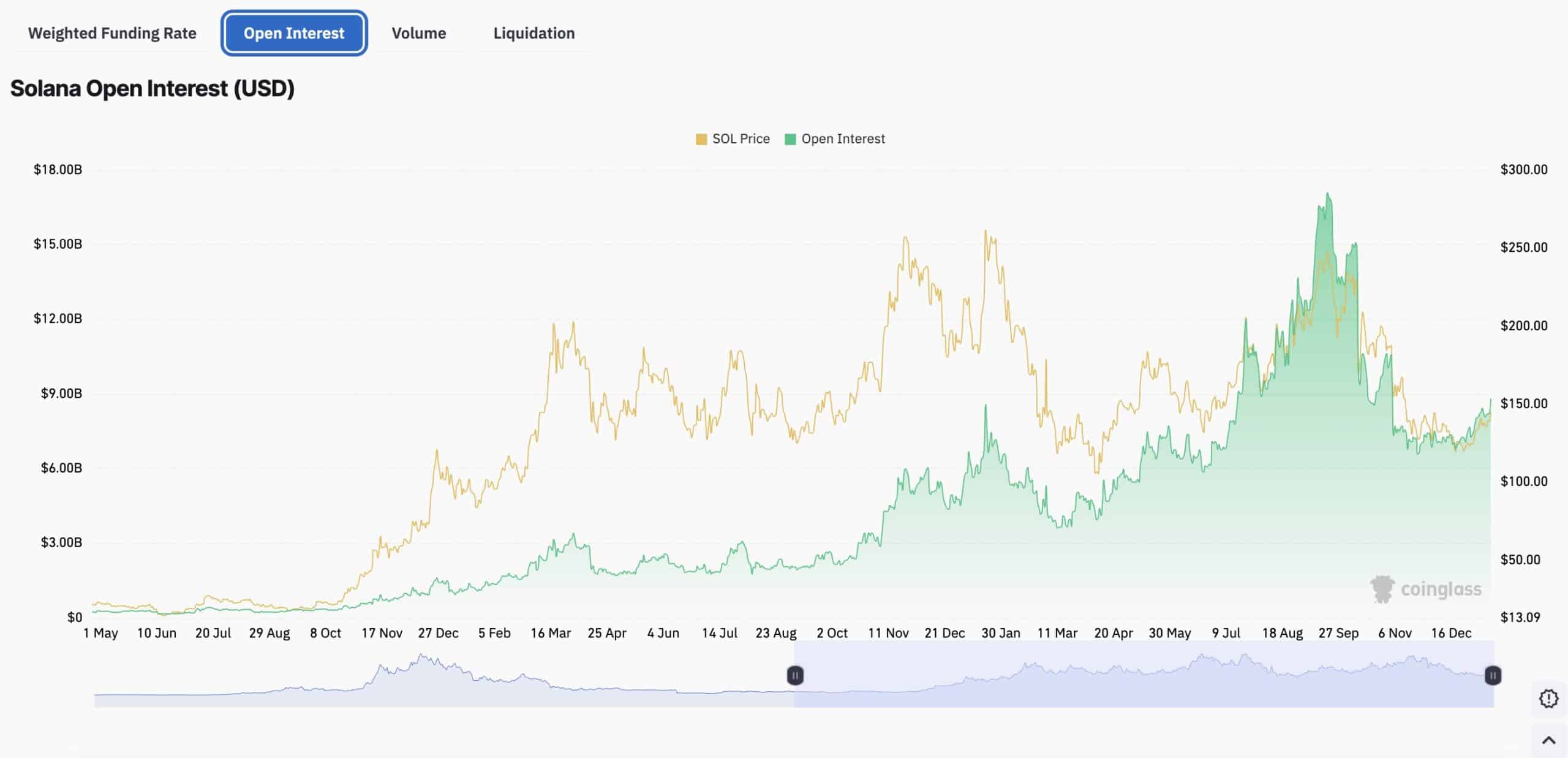Switch to the Weighted Funding Rate tab
This screenshot has height=758, width=1568.
pyautogui.click(x=112, y=33)
